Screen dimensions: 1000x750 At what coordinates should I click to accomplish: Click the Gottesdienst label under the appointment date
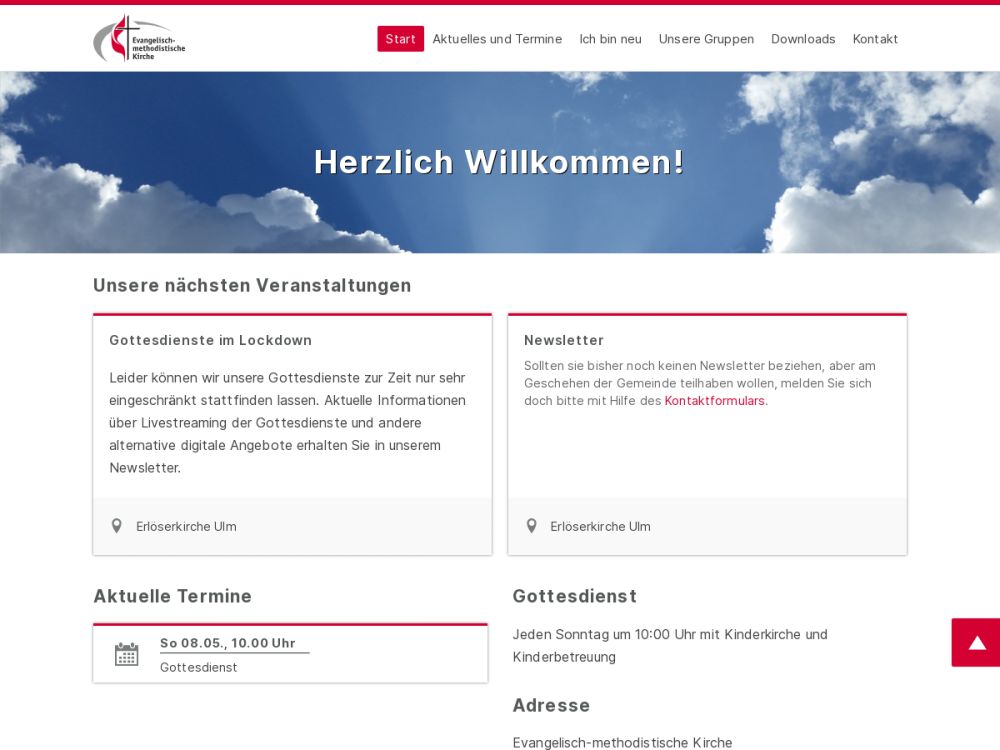[x=198, y=667]
